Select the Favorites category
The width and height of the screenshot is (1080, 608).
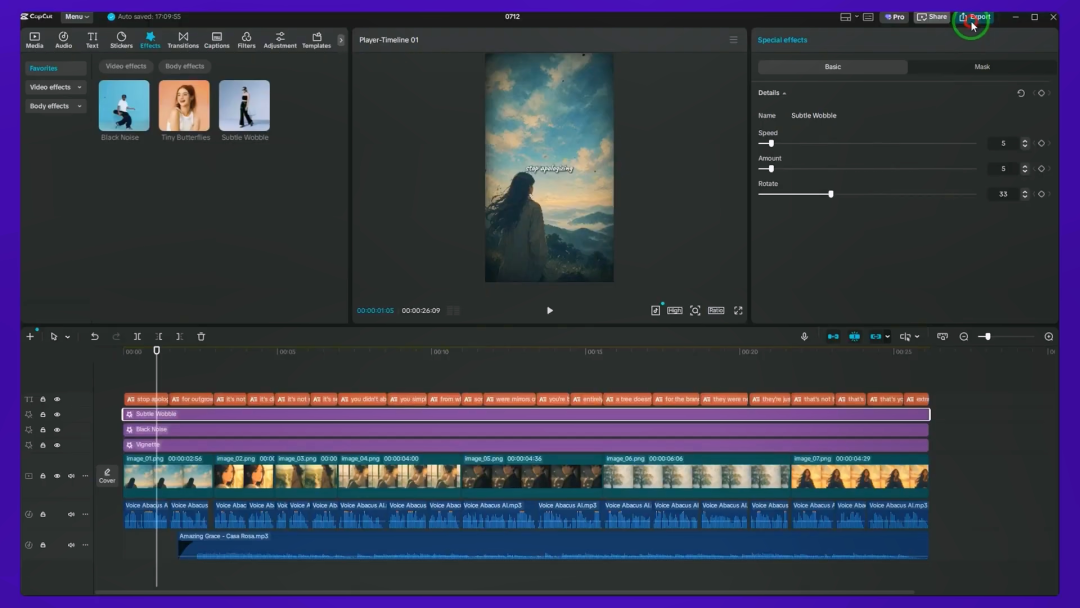click(x=55, y=68)
